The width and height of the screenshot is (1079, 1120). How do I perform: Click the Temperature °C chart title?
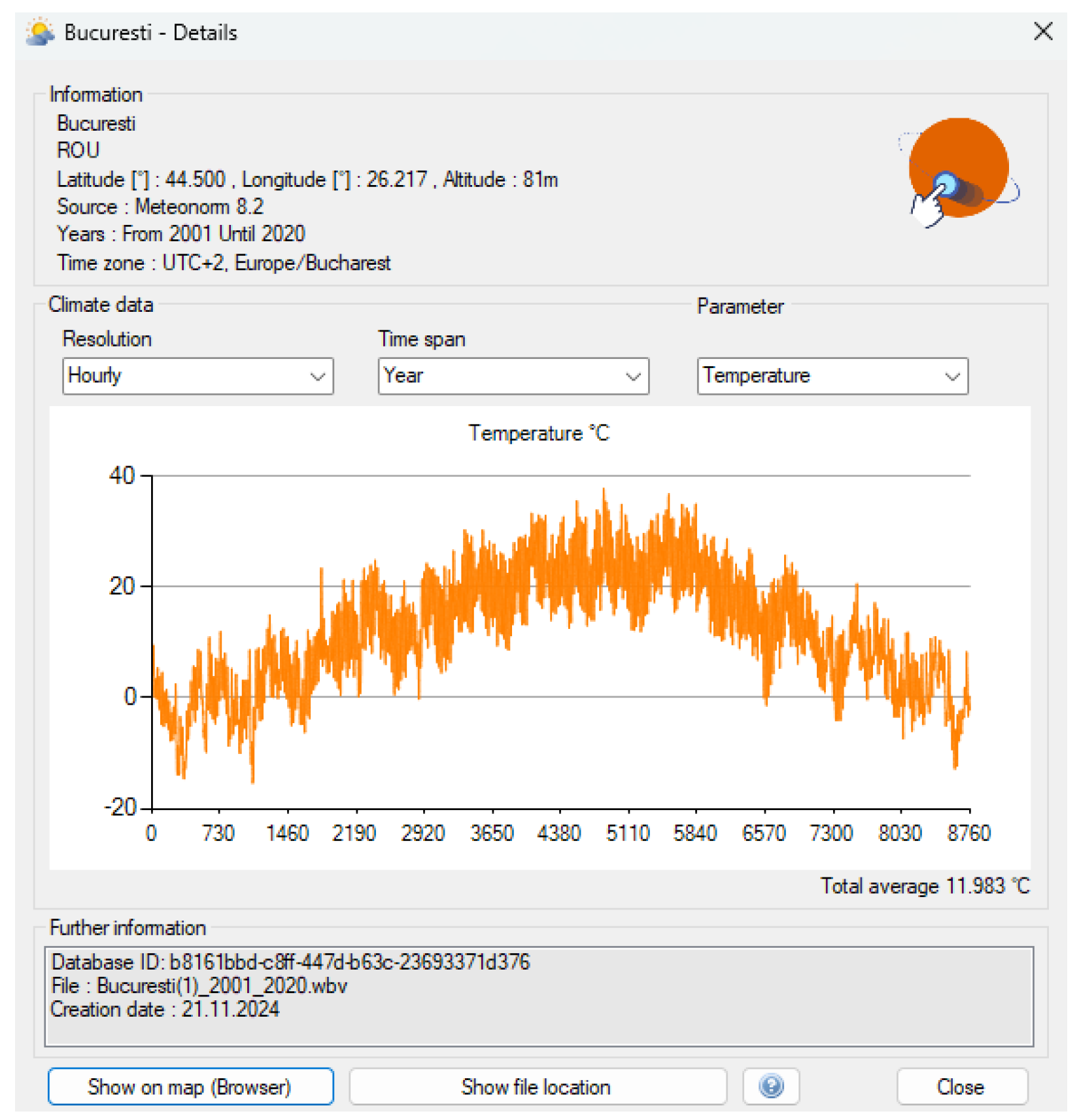pyautogui.click(x=539, y=433)
